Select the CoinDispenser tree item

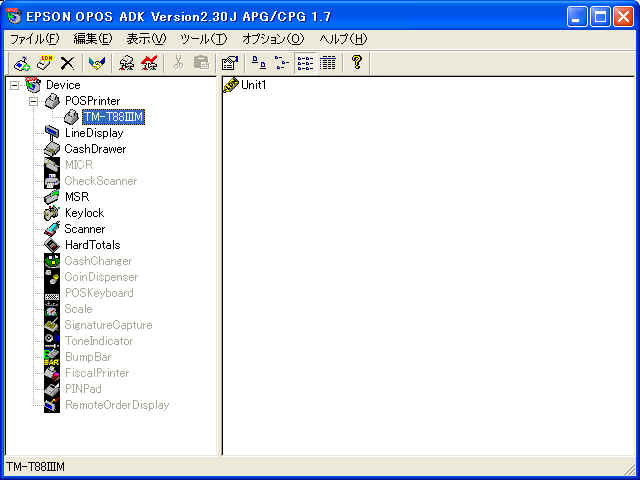(x=101, y=277)
